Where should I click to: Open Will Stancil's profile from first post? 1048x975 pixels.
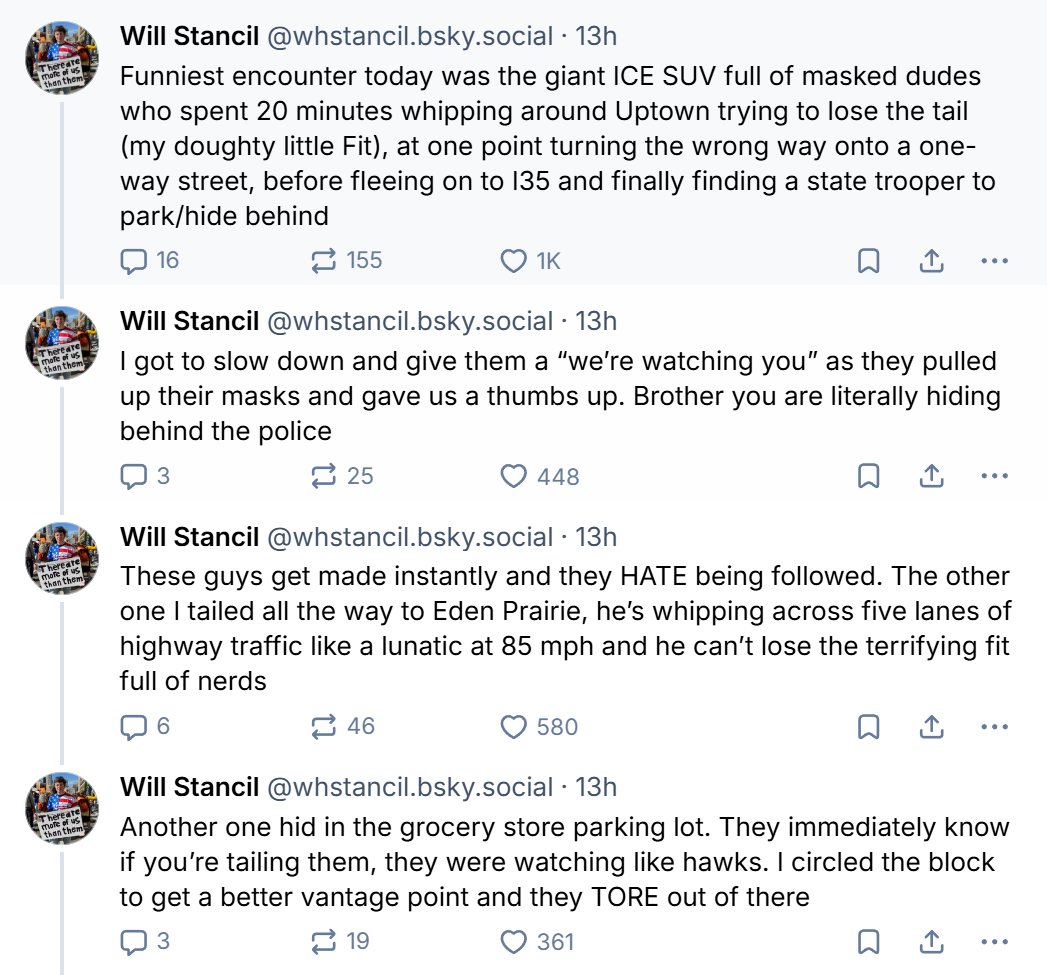click(x=189, y=37)
